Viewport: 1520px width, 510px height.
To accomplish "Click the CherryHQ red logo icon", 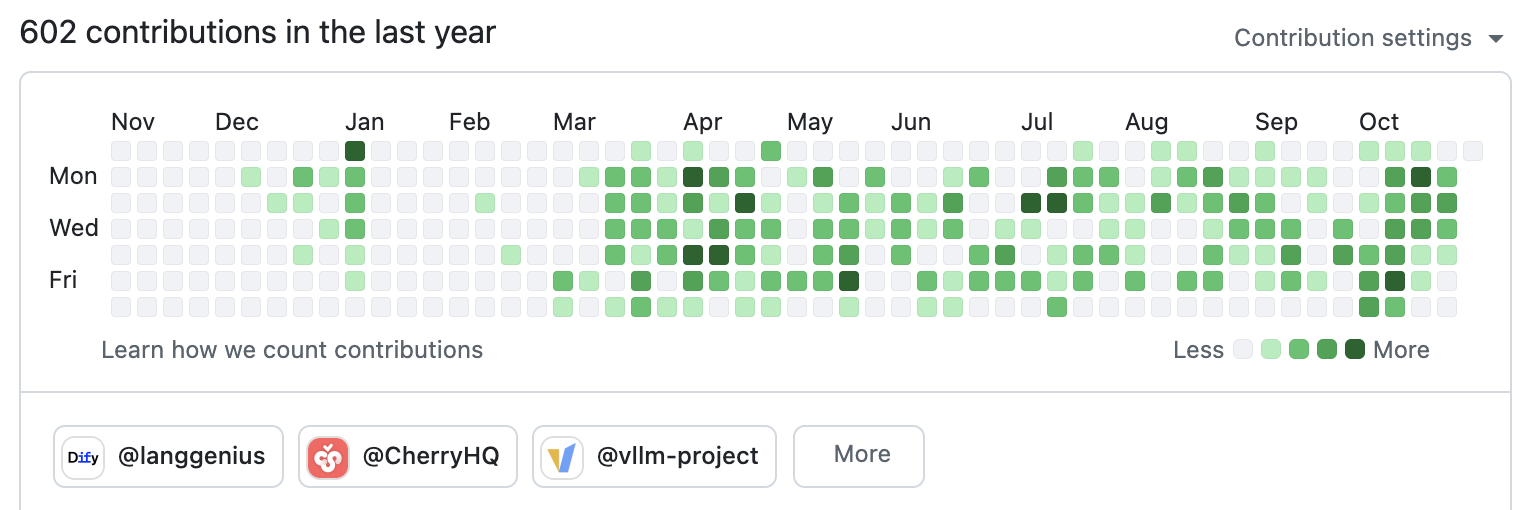I will 328,457.
